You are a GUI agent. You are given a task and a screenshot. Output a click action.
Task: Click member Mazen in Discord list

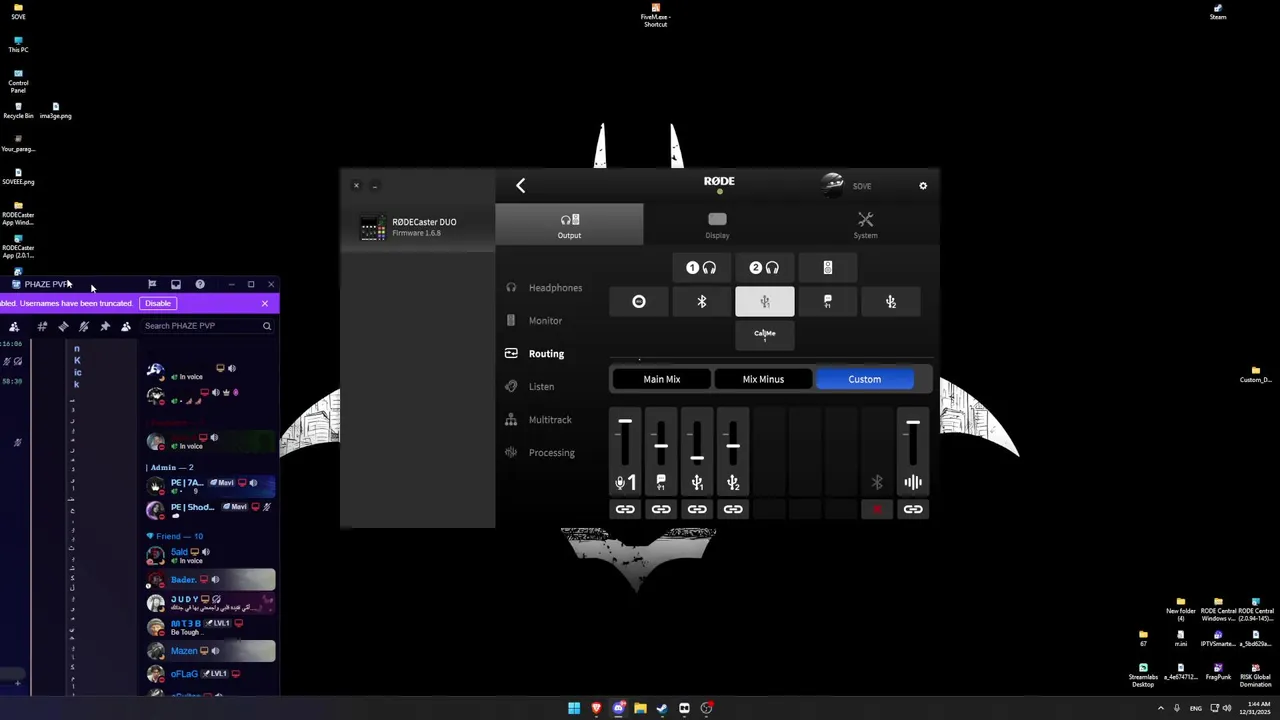pyautogui.click(x=210, y=651)
